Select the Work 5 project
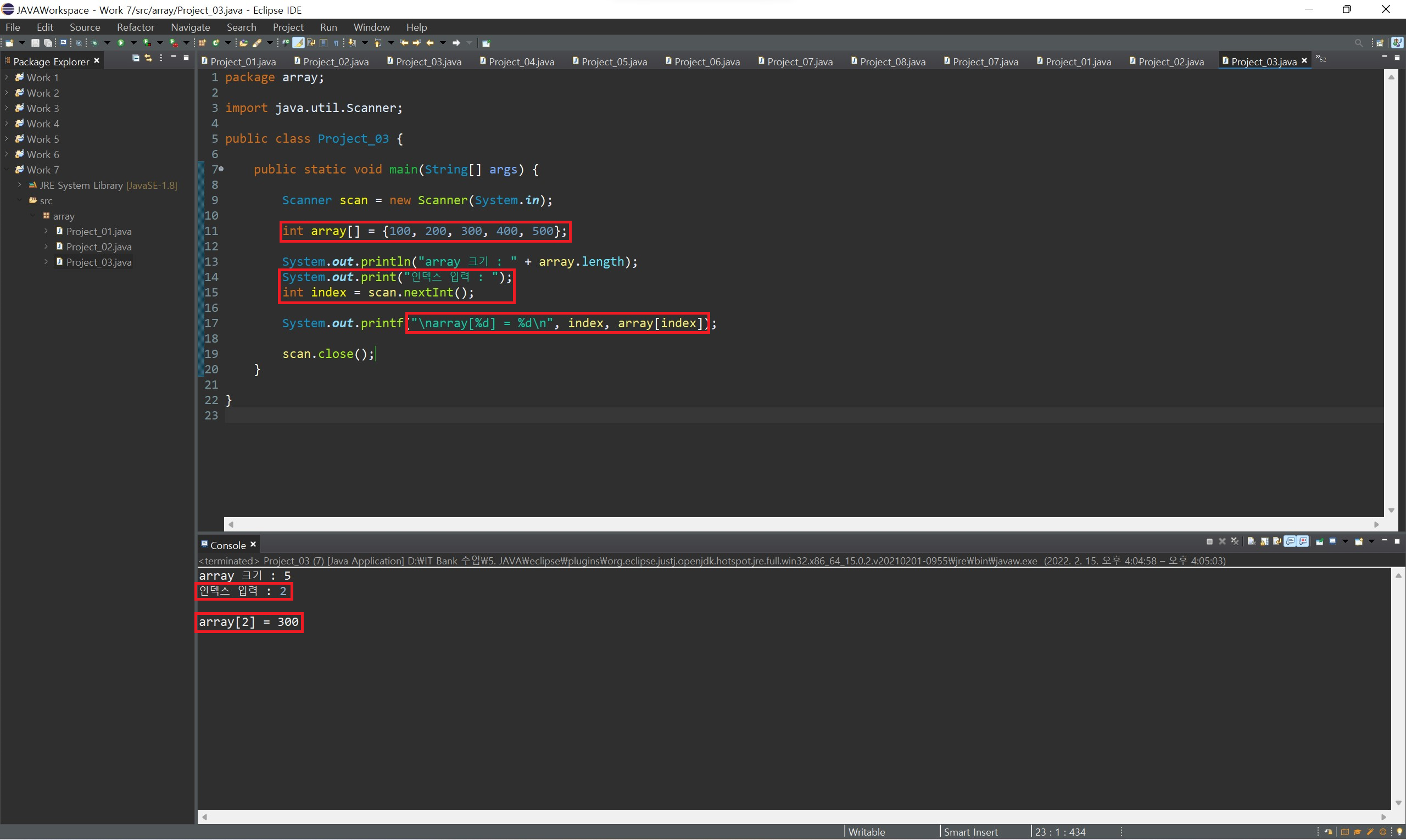The image size is (1406, 840). (42, 139)
